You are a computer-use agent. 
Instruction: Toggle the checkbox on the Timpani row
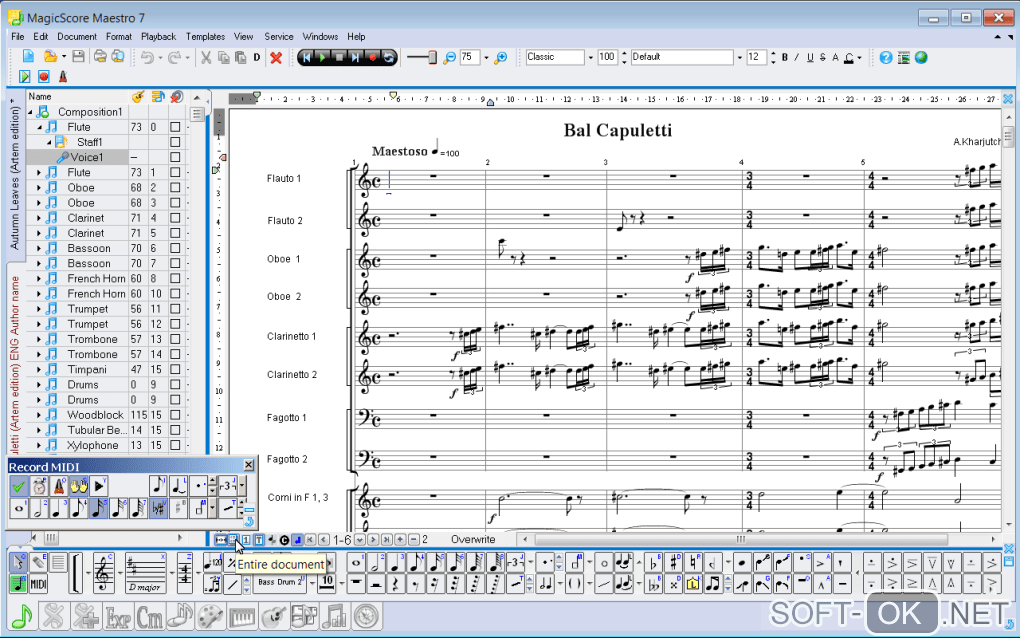(x=175, y=369)
